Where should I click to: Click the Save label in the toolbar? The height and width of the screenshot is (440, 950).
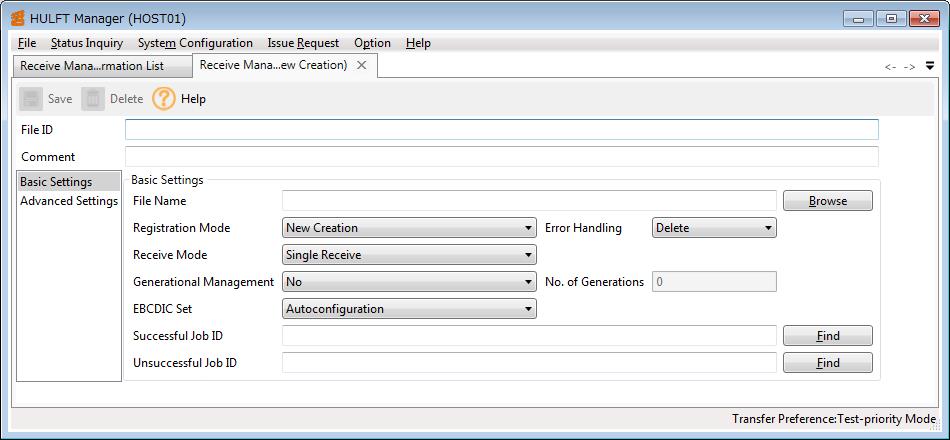tap(60, 99)
